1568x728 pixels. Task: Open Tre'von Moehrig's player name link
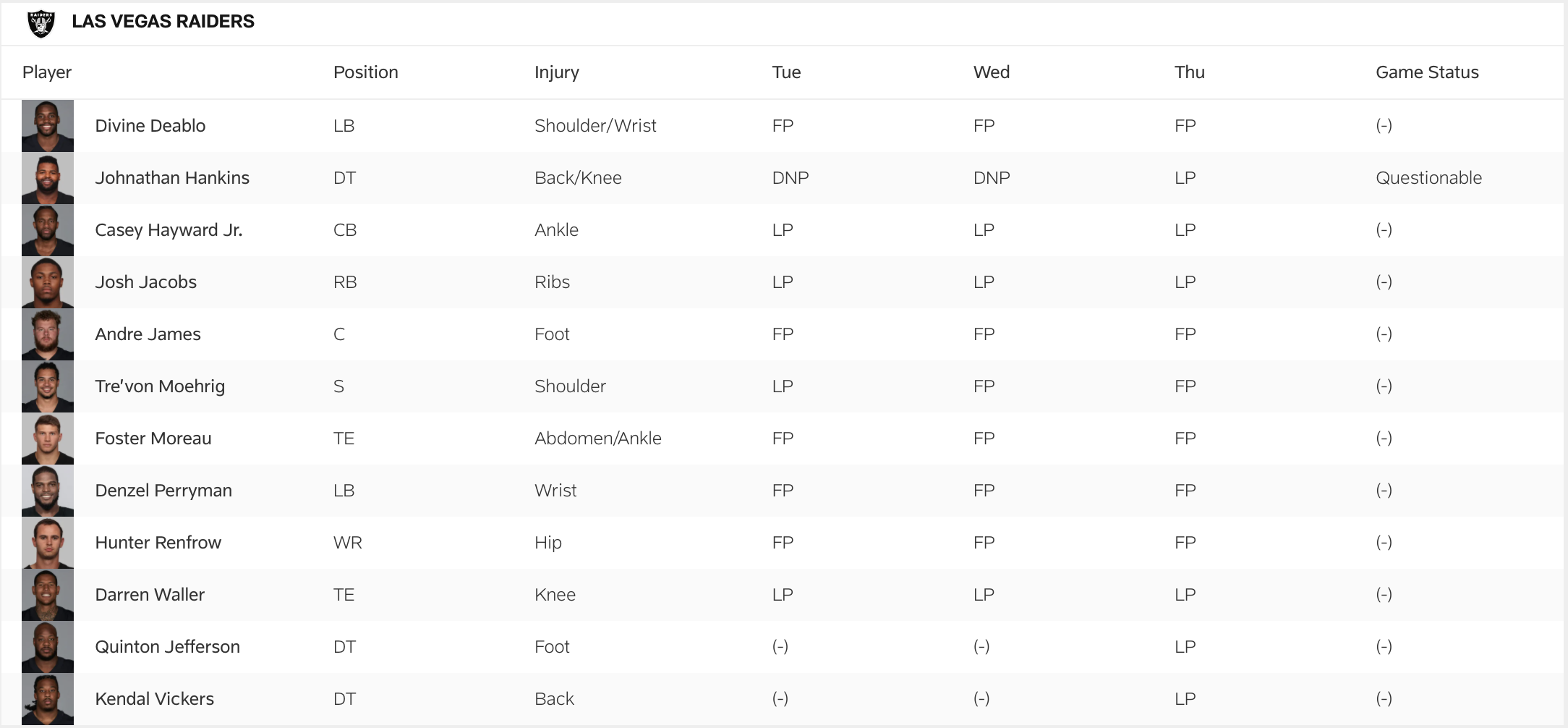coord(160,386)
